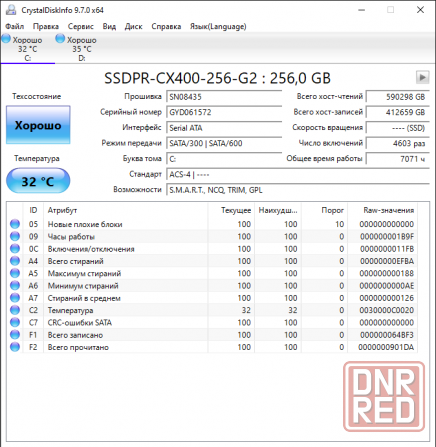Image resolution: width=436 pixels, height=447 pixels.
Task: Click the Наихудш... column header
Action: pos(278,210)
